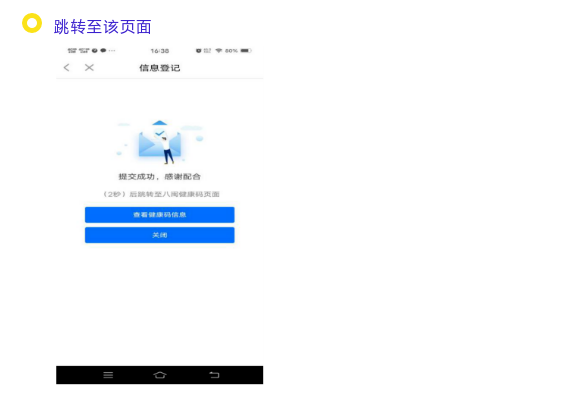Tap the back arrow in the header
Viewport: 578px width, 403px height.
66,67
